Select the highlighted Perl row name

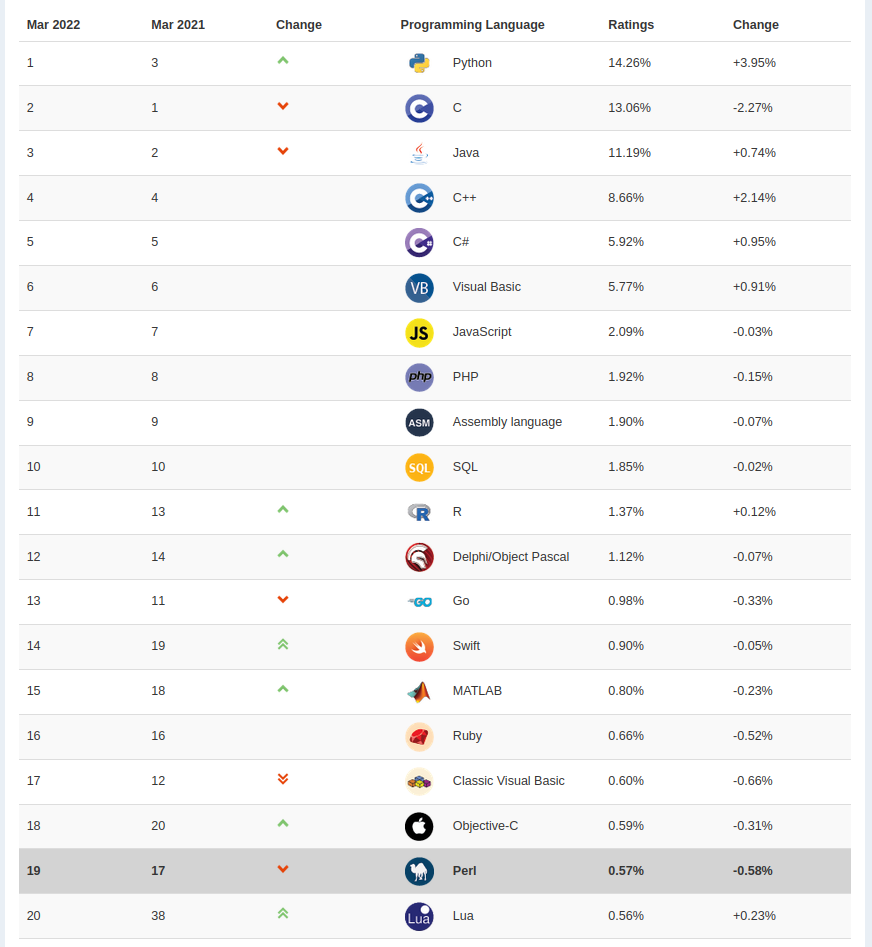pos(464,871)
